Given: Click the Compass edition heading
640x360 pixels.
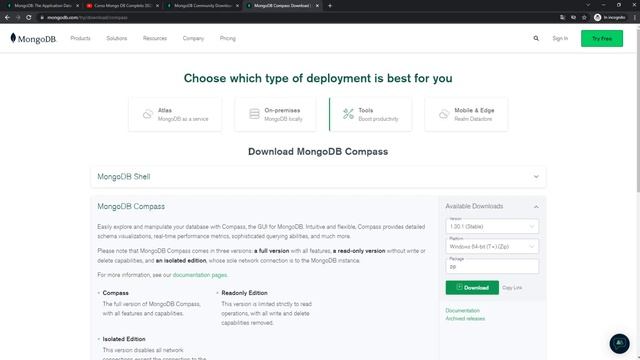Looking at the screenshot, I should pyautogui.click(x=116, y=293).
